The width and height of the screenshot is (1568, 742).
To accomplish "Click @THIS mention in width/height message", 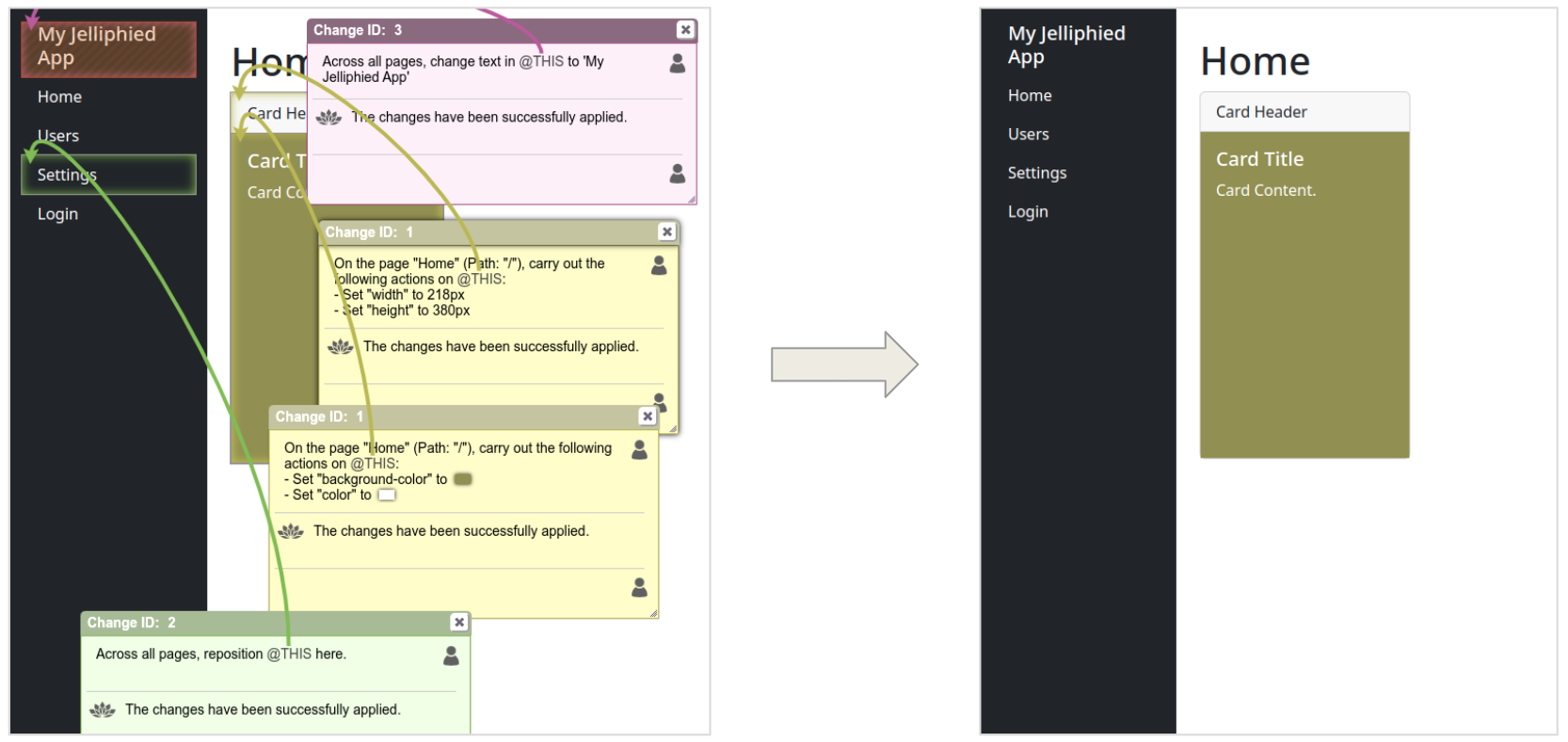I will point(481,279).
